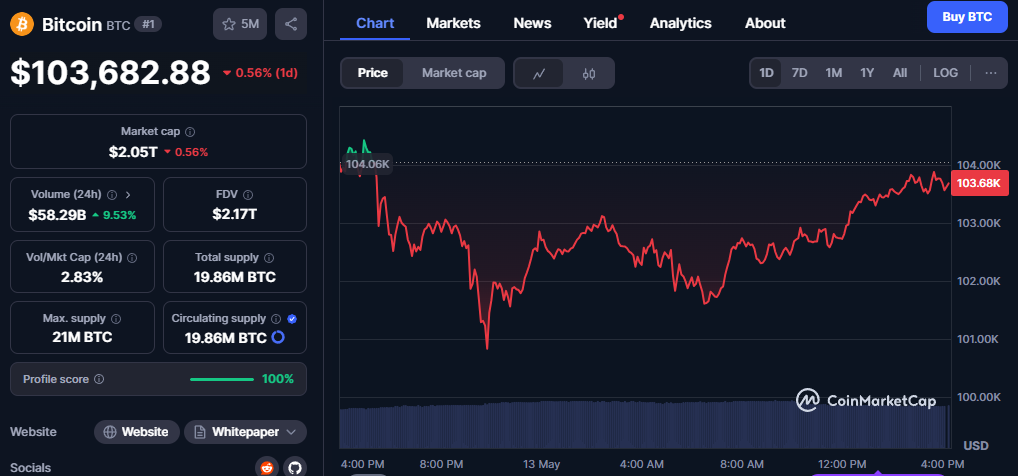Click the Profile score progress bar
This screenshot has height=476, width=1018.
(x=222, y=379)
